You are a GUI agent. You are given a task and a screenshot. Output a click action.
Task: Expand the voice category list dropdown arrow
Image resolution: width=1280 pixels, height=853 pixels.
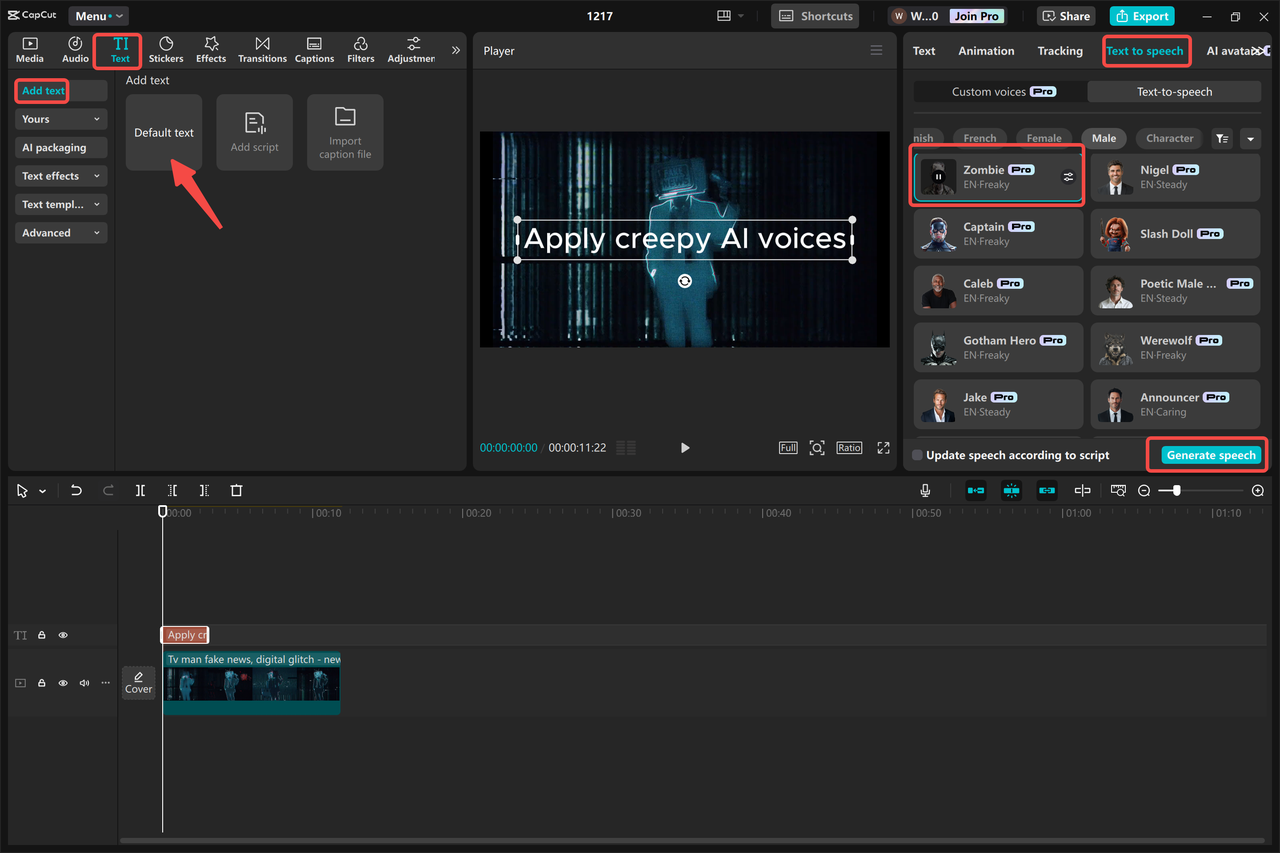pyautogui.click(x=1250, y=139)
